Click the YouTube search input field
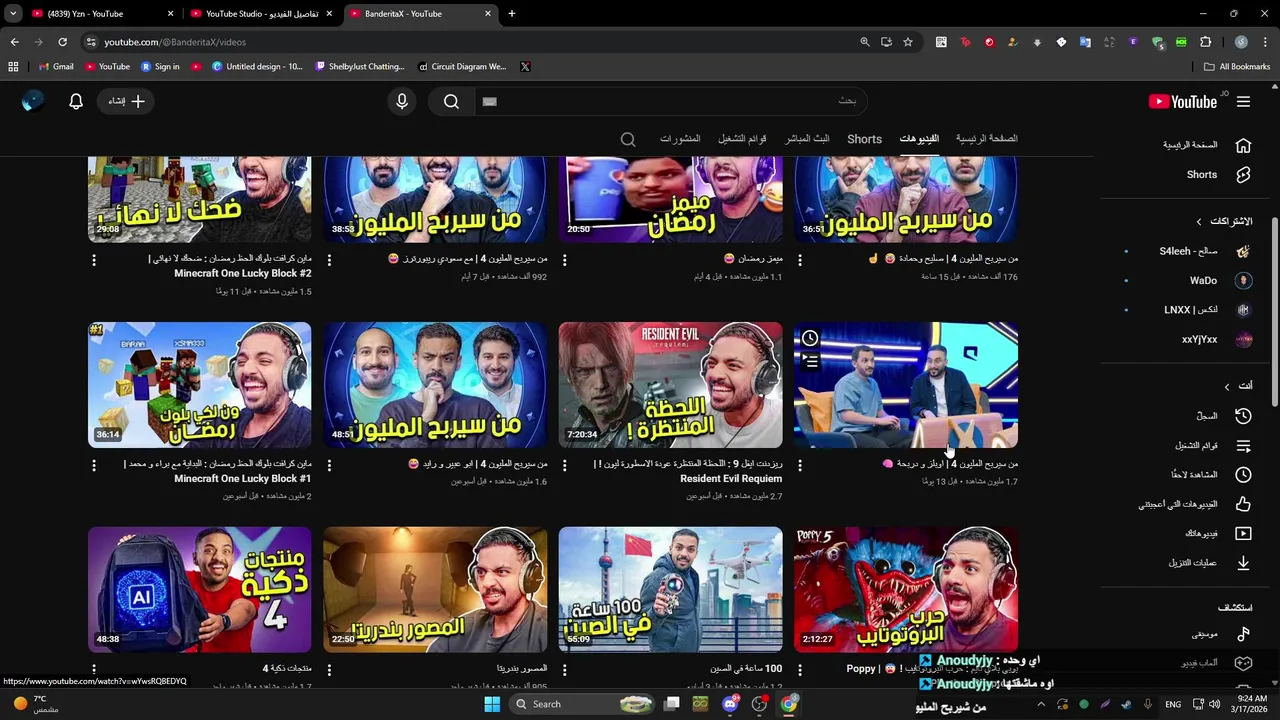The width and height of the screenshot is (1280, 720). (x=670, y=101)
